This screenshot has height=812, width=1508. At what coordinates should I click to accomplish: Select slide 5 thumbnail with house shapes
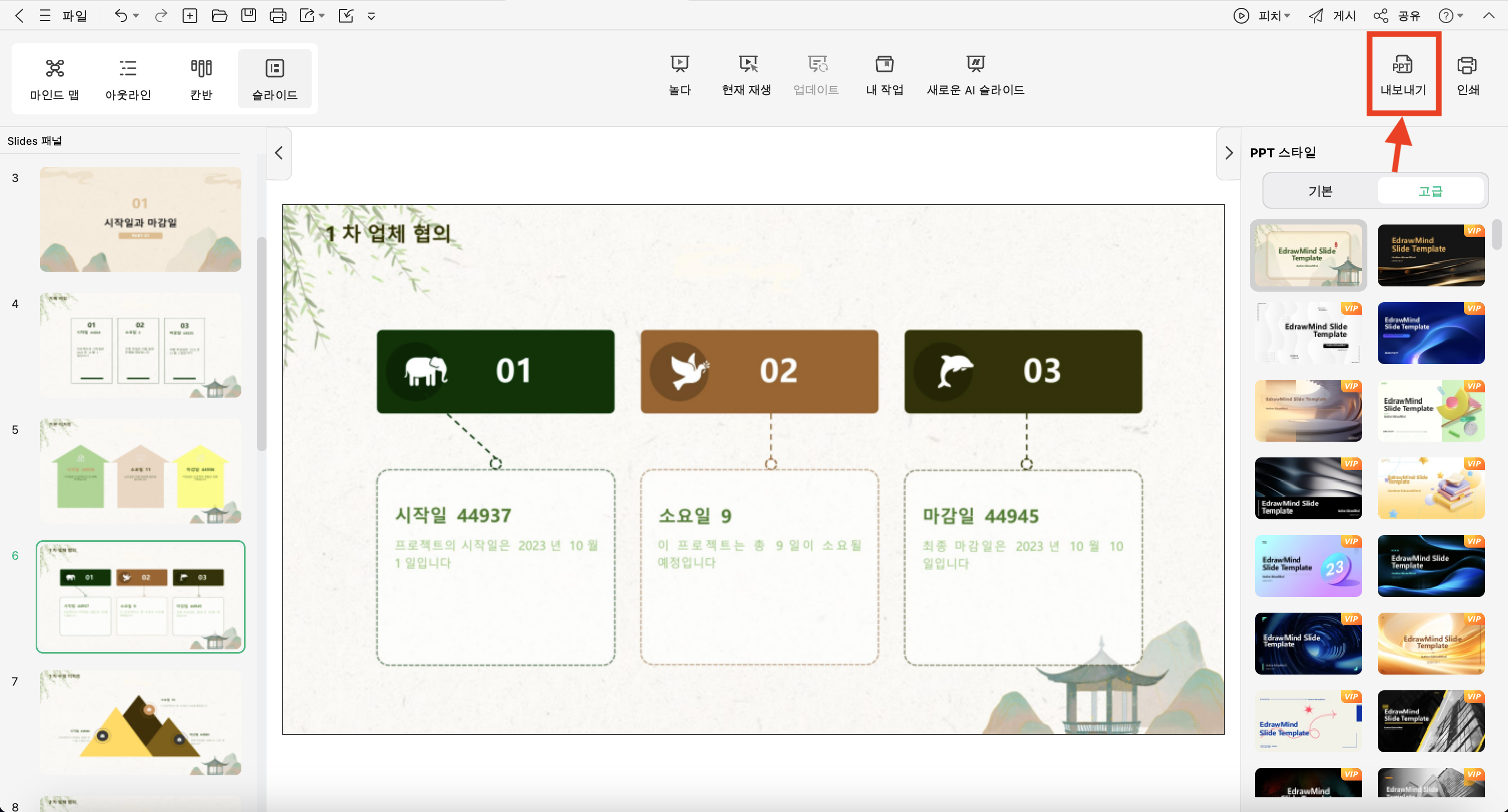141,471
